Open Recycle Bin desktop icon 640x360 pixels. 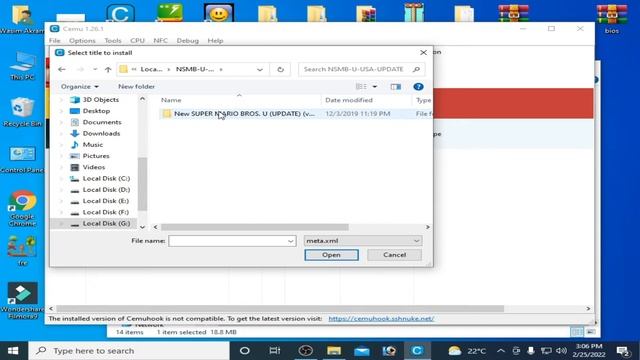22,112
